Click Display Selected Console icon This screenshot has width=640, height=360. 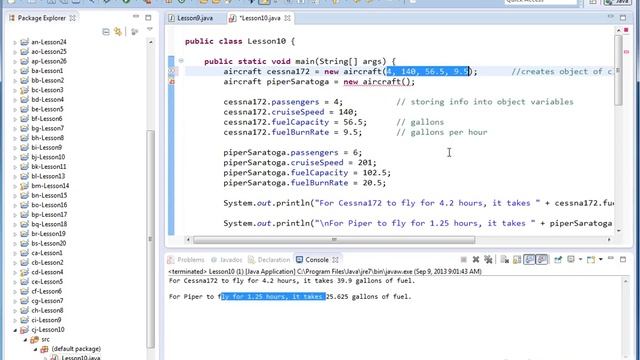[571, 260]
